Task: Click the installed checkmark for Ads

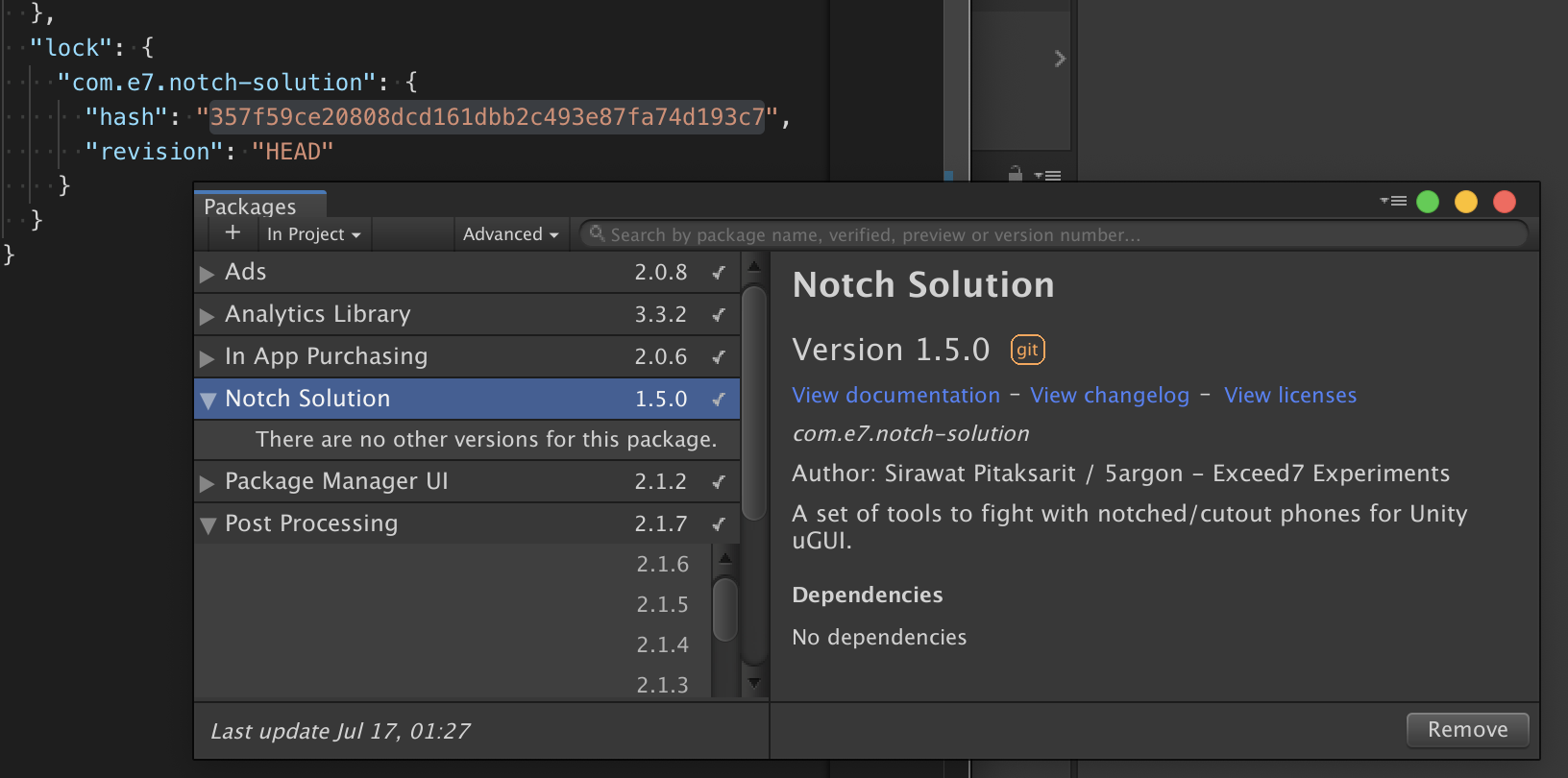Action: 718,273
